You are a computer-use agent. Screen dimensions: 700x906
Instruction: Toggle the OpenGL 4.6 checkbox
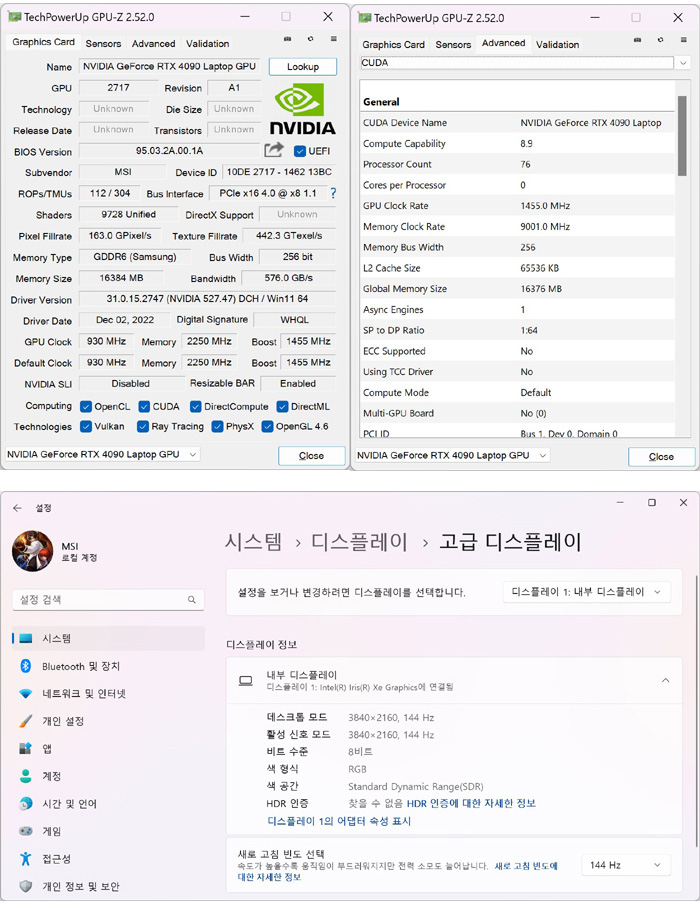tap(267, 426)
